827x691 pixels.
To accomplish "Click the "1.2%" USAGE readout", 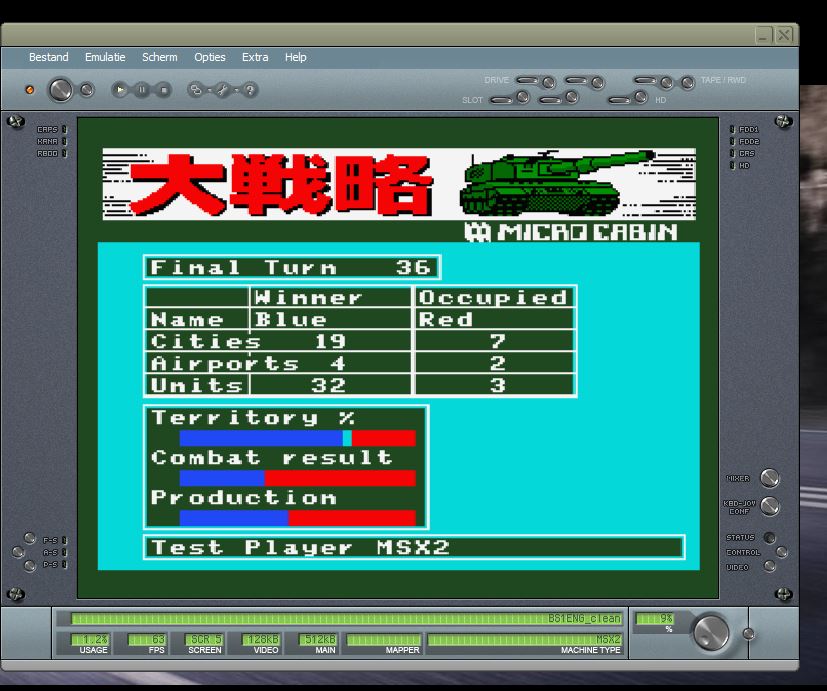I will [90, 639].
